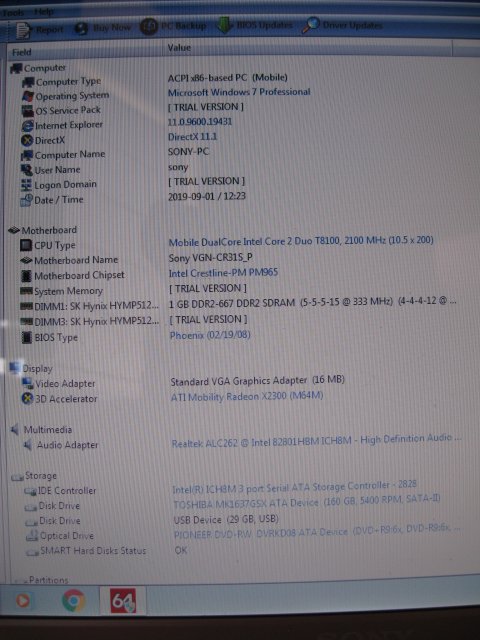Screen dimensions: 480x640
Task: Click the Intel Crestline-PM PM965 chipset link
Action: click(x=223, y=273)
